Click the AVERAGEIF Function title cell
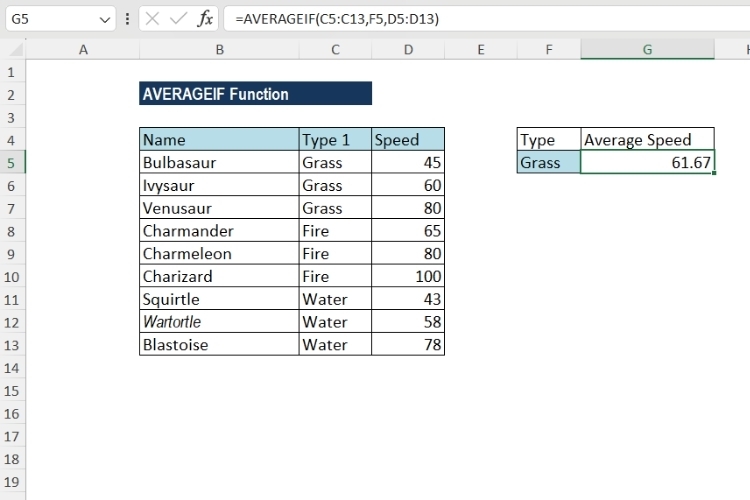The height and width of the screenshot is (500, 750). point(255,93)
